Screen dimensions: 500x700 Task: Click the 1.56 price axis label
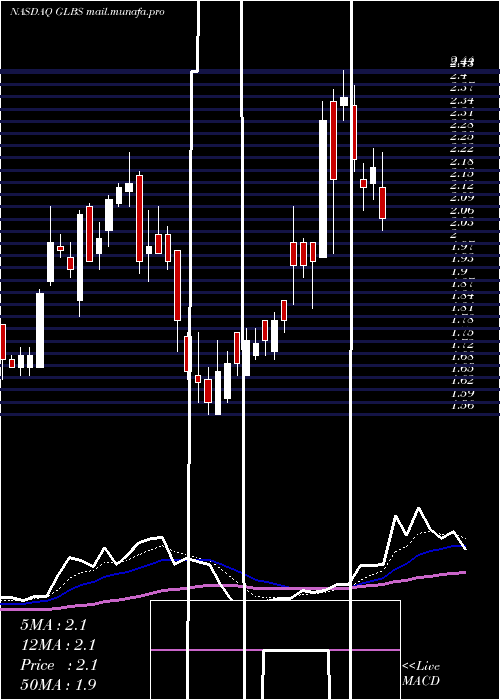point(462,405)
